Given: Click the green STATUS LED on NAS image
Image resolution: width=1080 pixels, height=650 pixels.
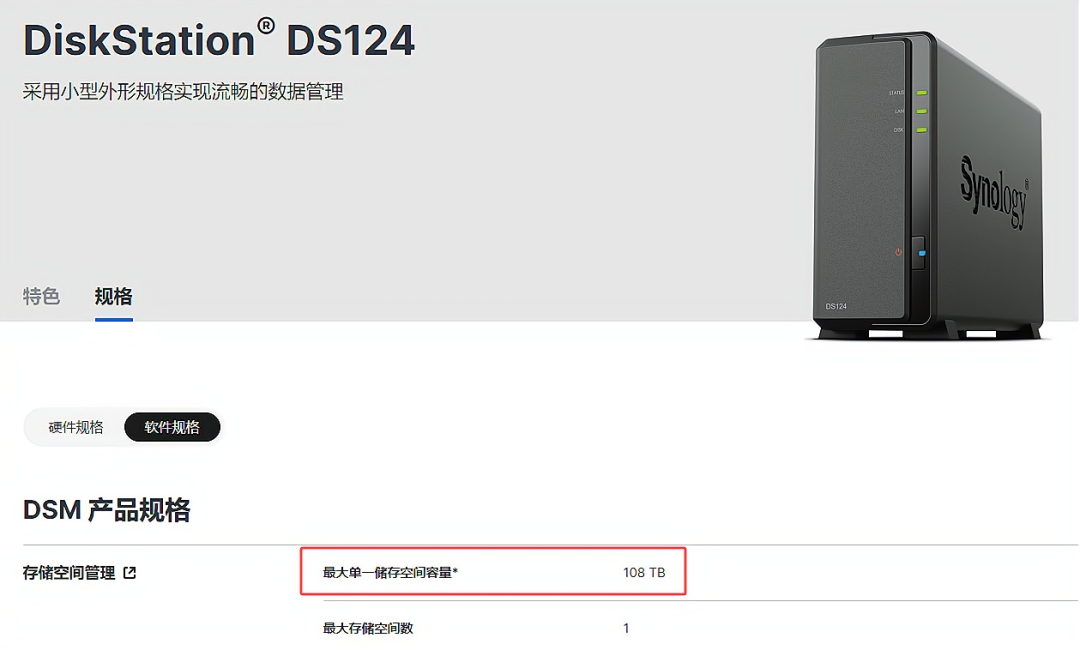Looking at the screenshot, I should [x=922, y=92].
